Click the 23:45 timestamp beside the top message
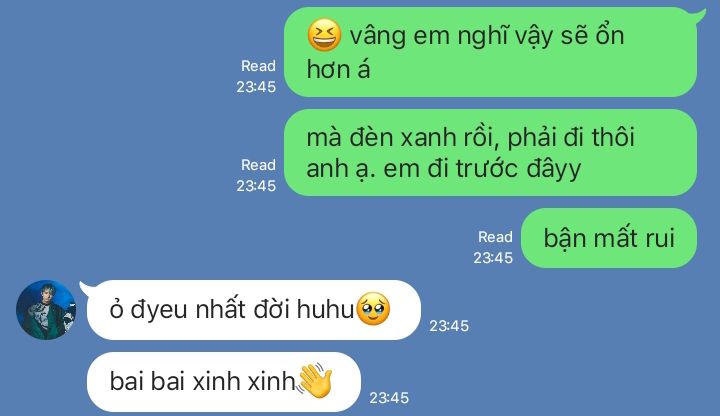The width and height of the screenshot is (720, 416). pos(256,87)
